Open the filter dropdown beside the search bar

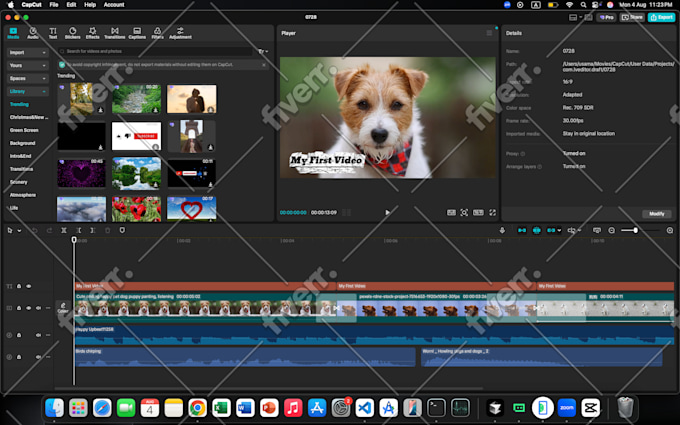pyautogui.click(x=263, y=51)
